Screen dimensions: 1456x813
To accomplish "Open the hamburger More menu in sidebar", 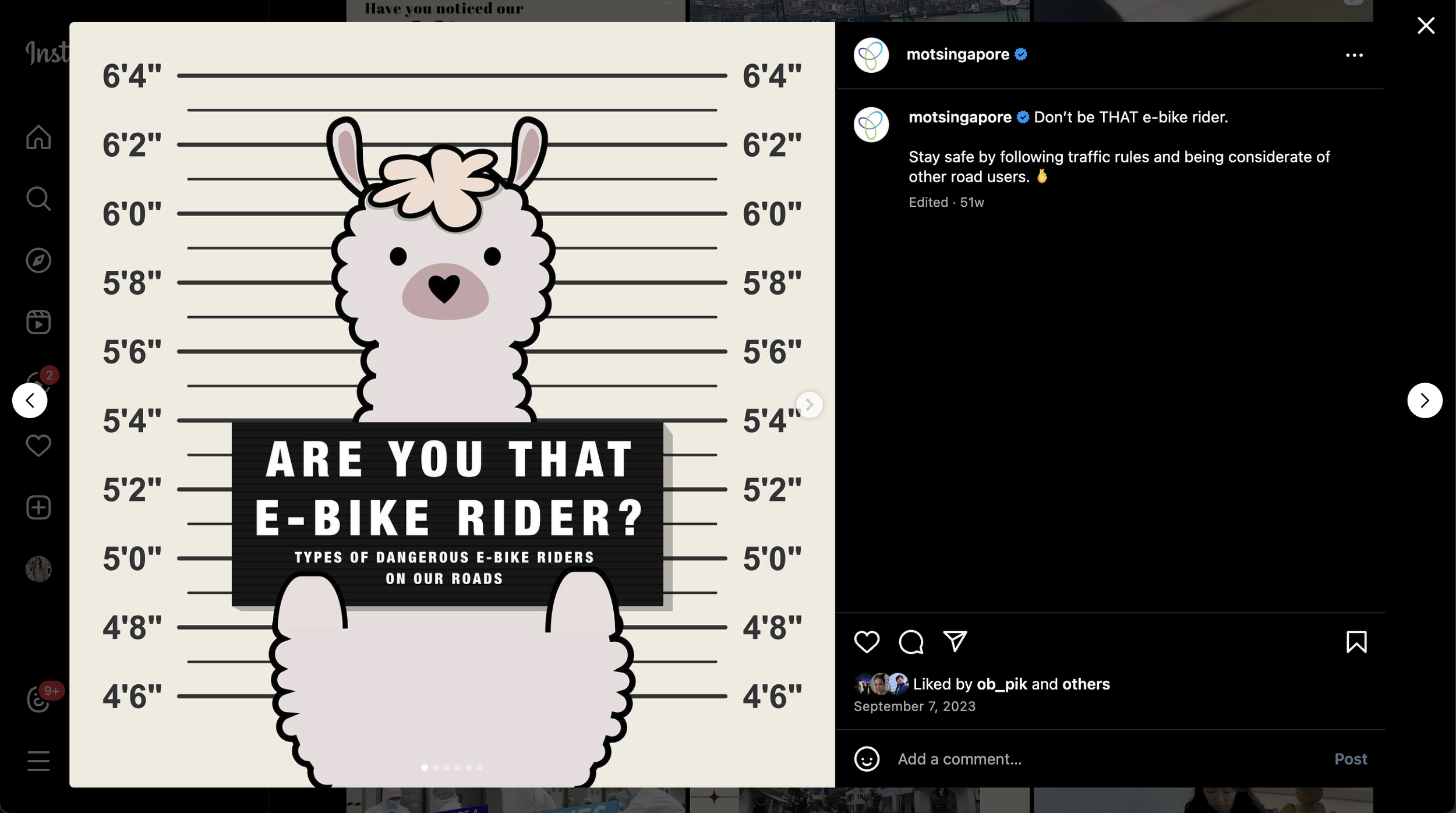I will click(x=38, y=761).
